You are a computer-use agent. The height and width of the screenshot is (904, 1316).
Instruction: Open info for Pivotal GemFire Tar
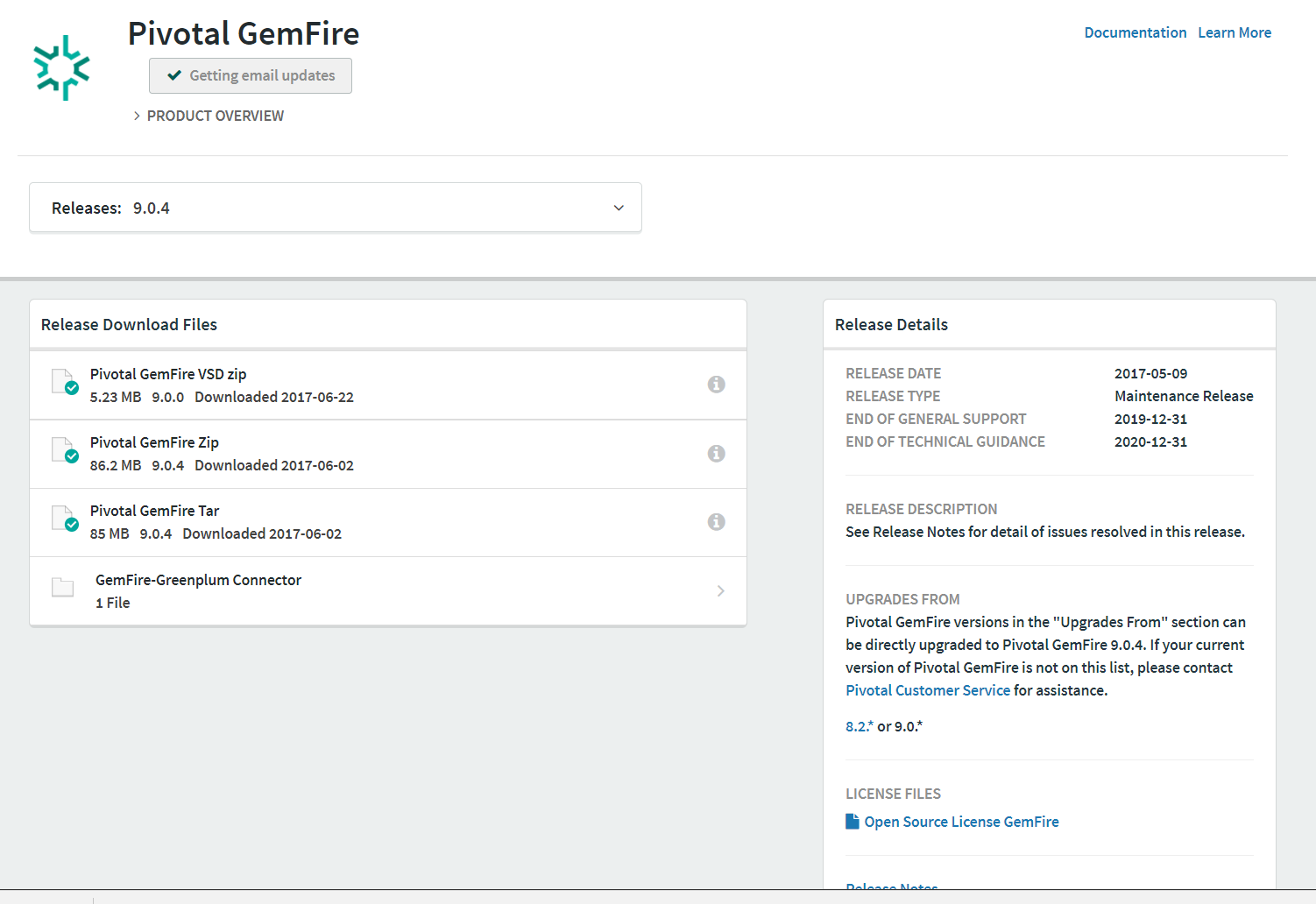pos(716,521)
